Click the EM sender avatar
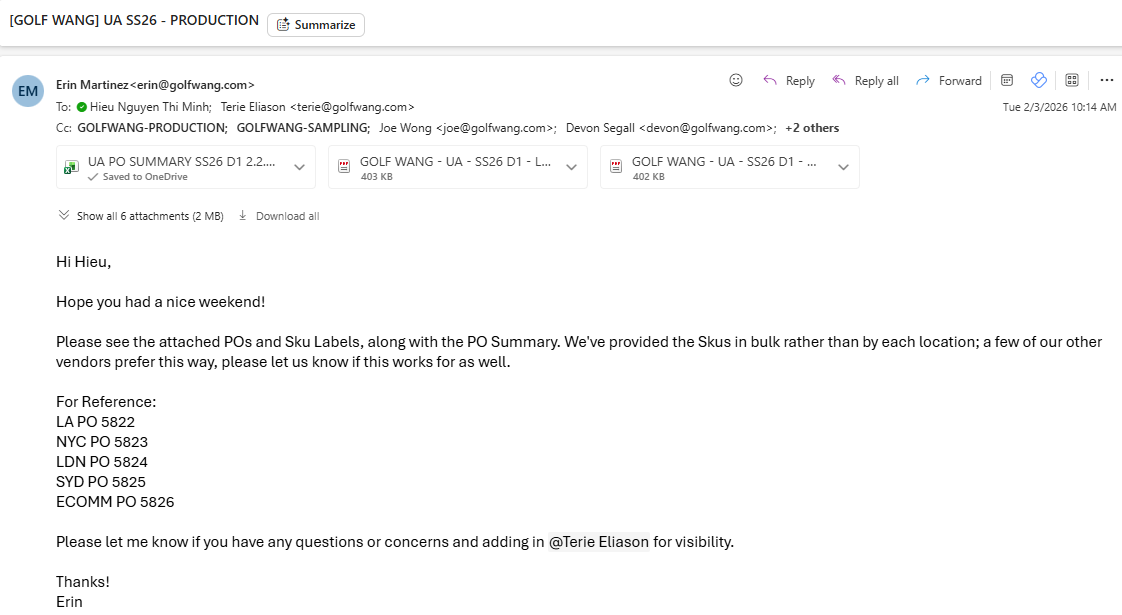 [28, 91]
